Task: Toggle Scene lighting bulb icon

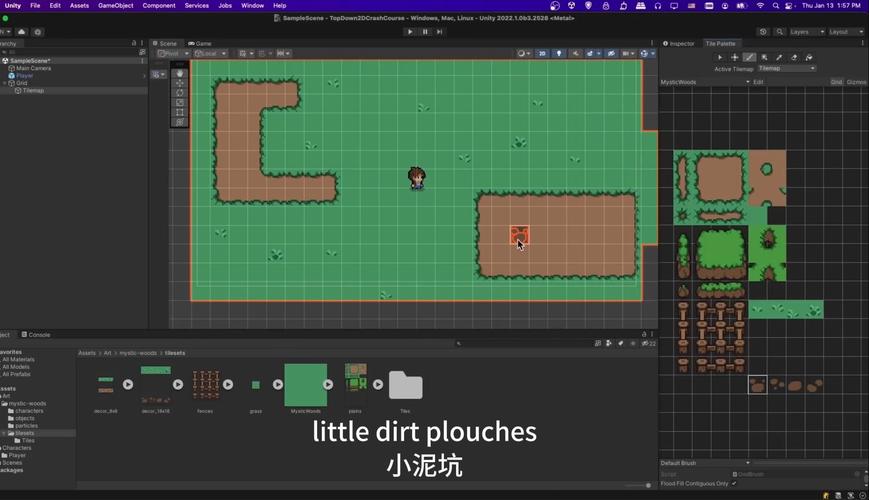Action: (559, 53)
